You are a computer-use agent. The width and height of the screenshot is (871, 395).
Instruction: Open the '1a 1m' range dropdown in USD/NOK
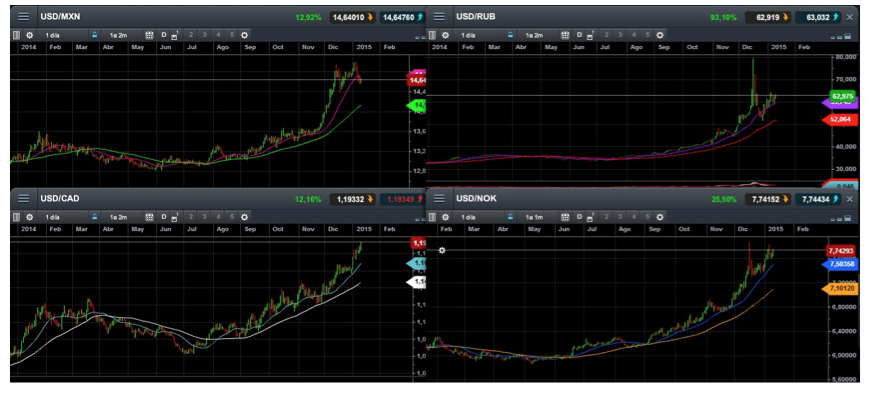tap(537, 217)
